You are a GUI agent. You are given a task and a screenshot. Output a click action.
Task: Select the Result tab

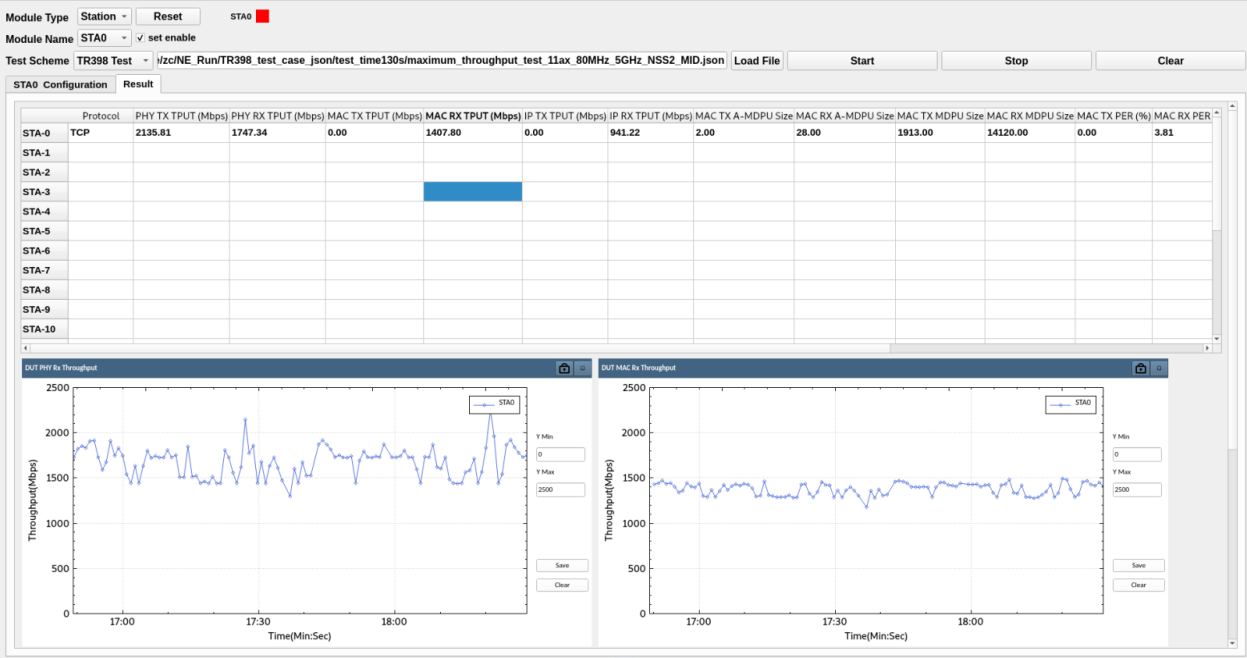pyautogui.click(x=138, y=84)
